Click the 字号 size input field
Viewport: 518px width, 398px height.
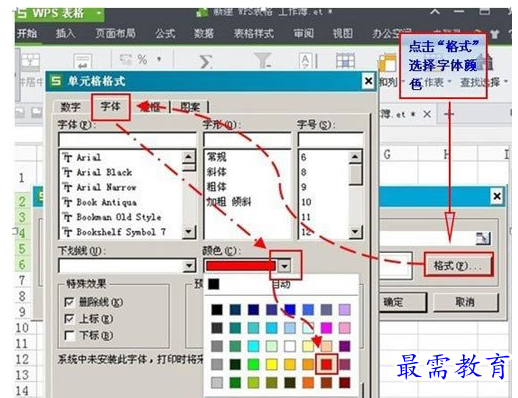(331, 140)
